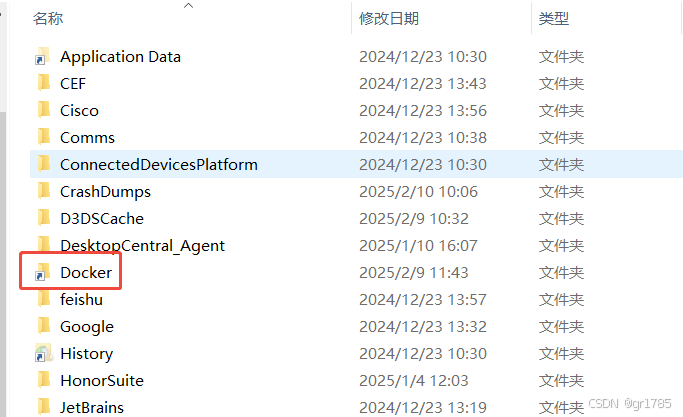Select the Cisco folder icon
Screen dimensions: 683x417
[x=44, y=109]
